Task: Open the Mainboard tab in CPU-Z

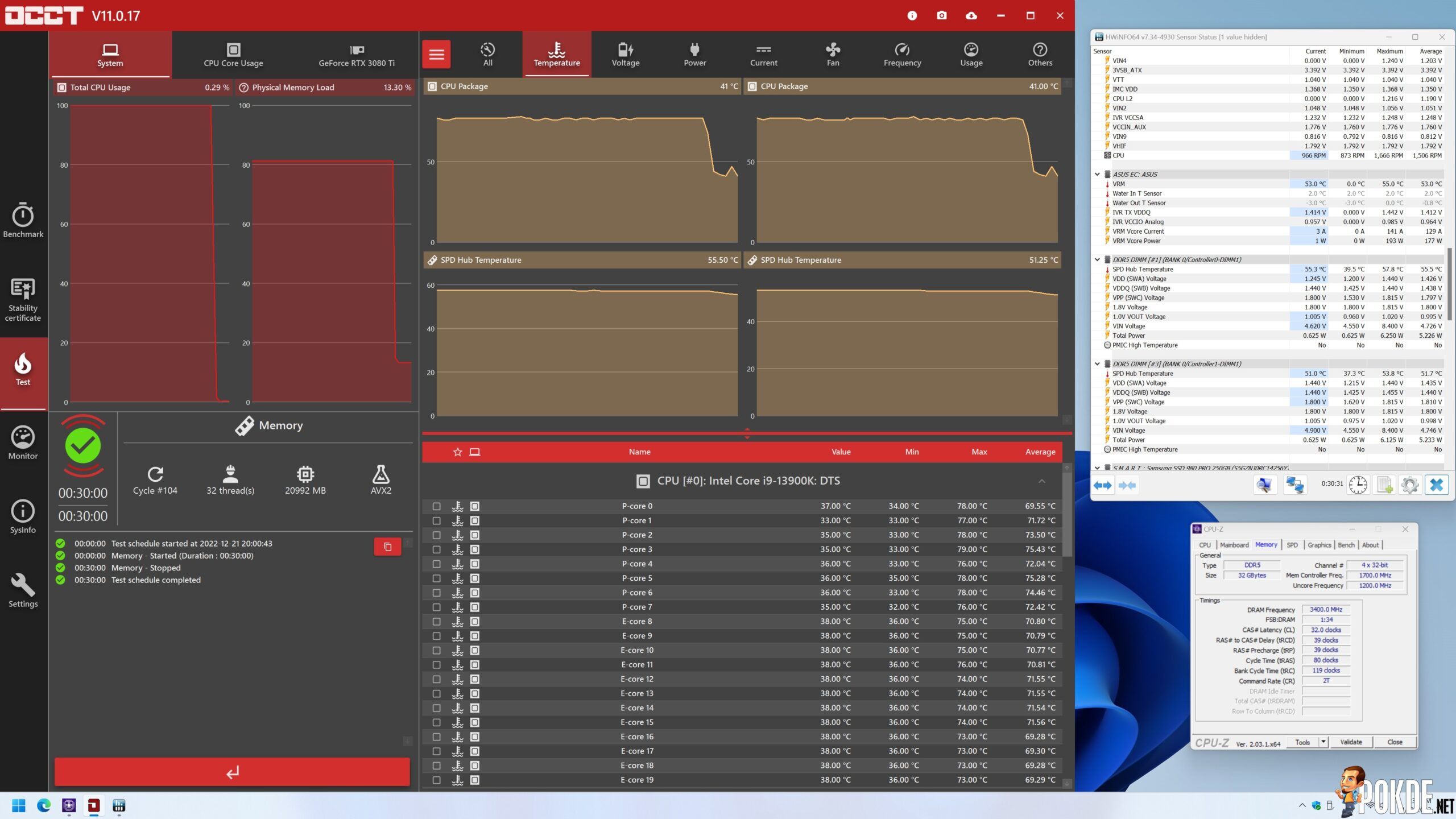Action: click(1234, 545)
